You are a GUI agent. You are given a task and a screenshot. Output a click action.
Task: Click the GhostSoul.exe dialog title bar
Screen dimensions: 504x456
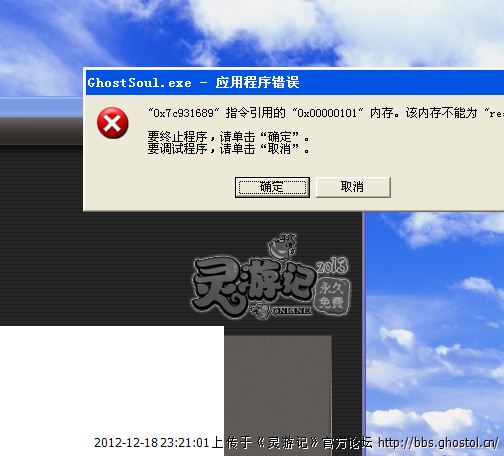click(x=294, y=82)
